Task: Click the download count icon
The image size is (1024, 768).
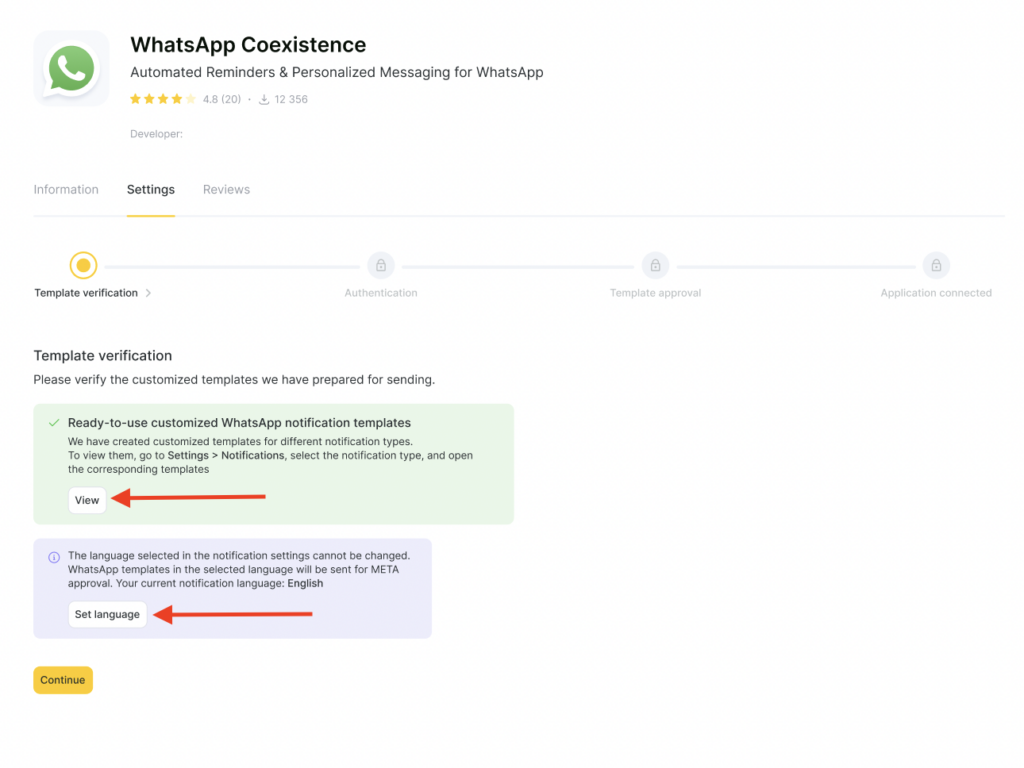Action: tap(264, 99)
